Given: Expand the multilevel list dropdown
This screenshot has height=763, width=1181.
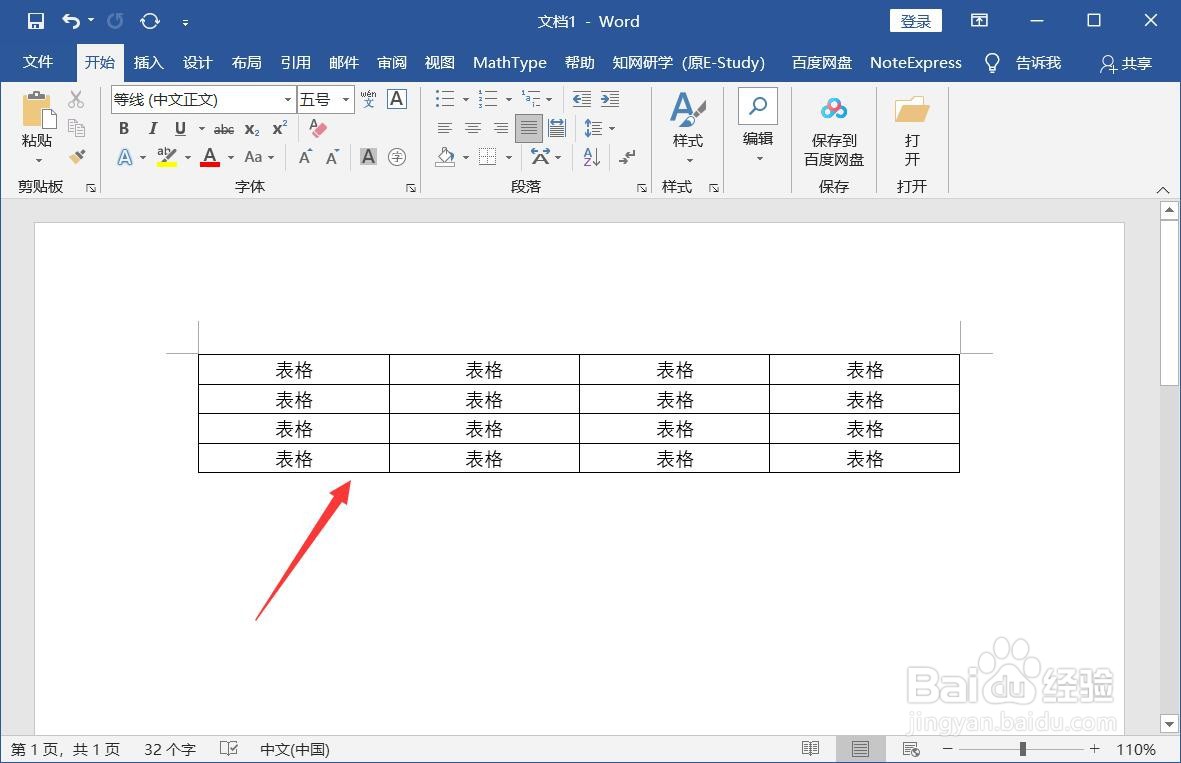Looking at the screenshot, I should tap(549, 99).
